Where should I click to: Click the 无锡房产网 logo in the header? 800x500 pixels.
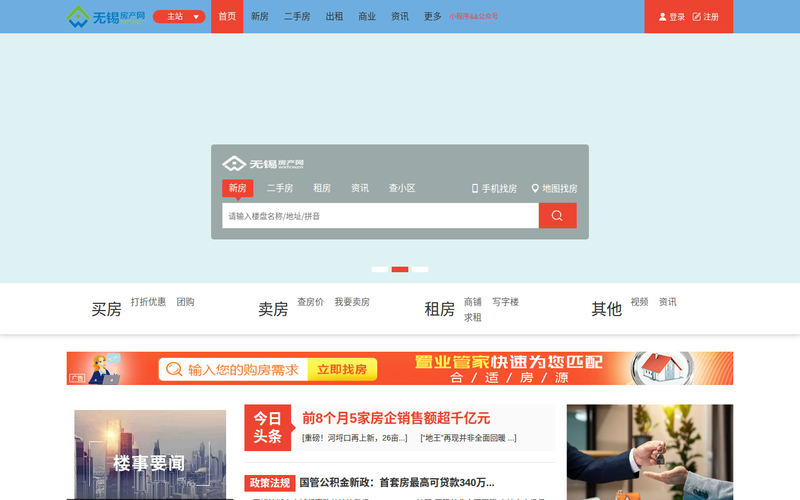[106, 17]
